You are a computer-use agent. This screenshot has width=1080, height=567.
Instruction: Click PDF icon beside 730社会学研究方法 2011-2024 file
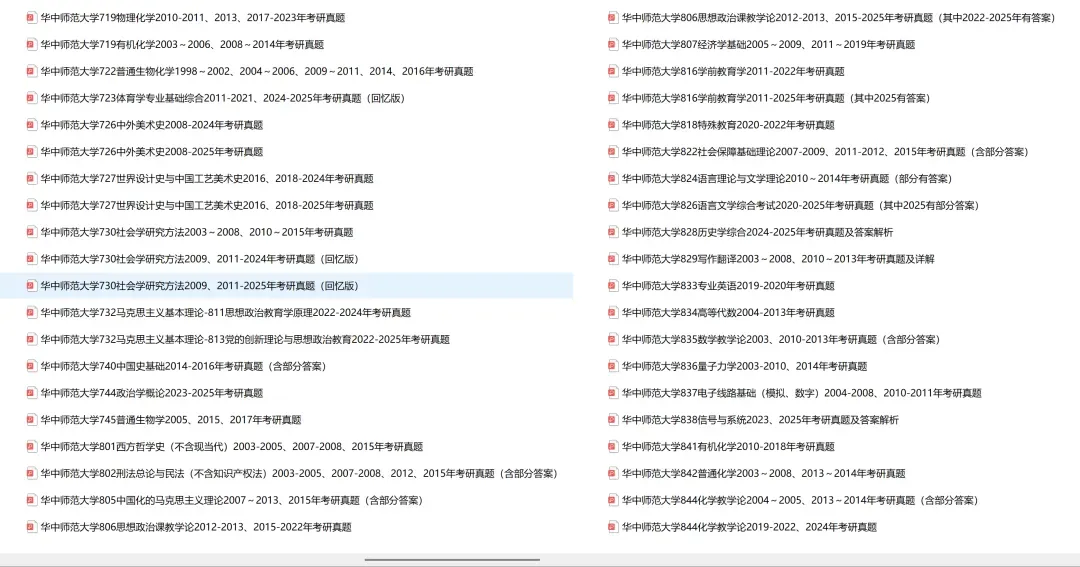click(31, 260)
